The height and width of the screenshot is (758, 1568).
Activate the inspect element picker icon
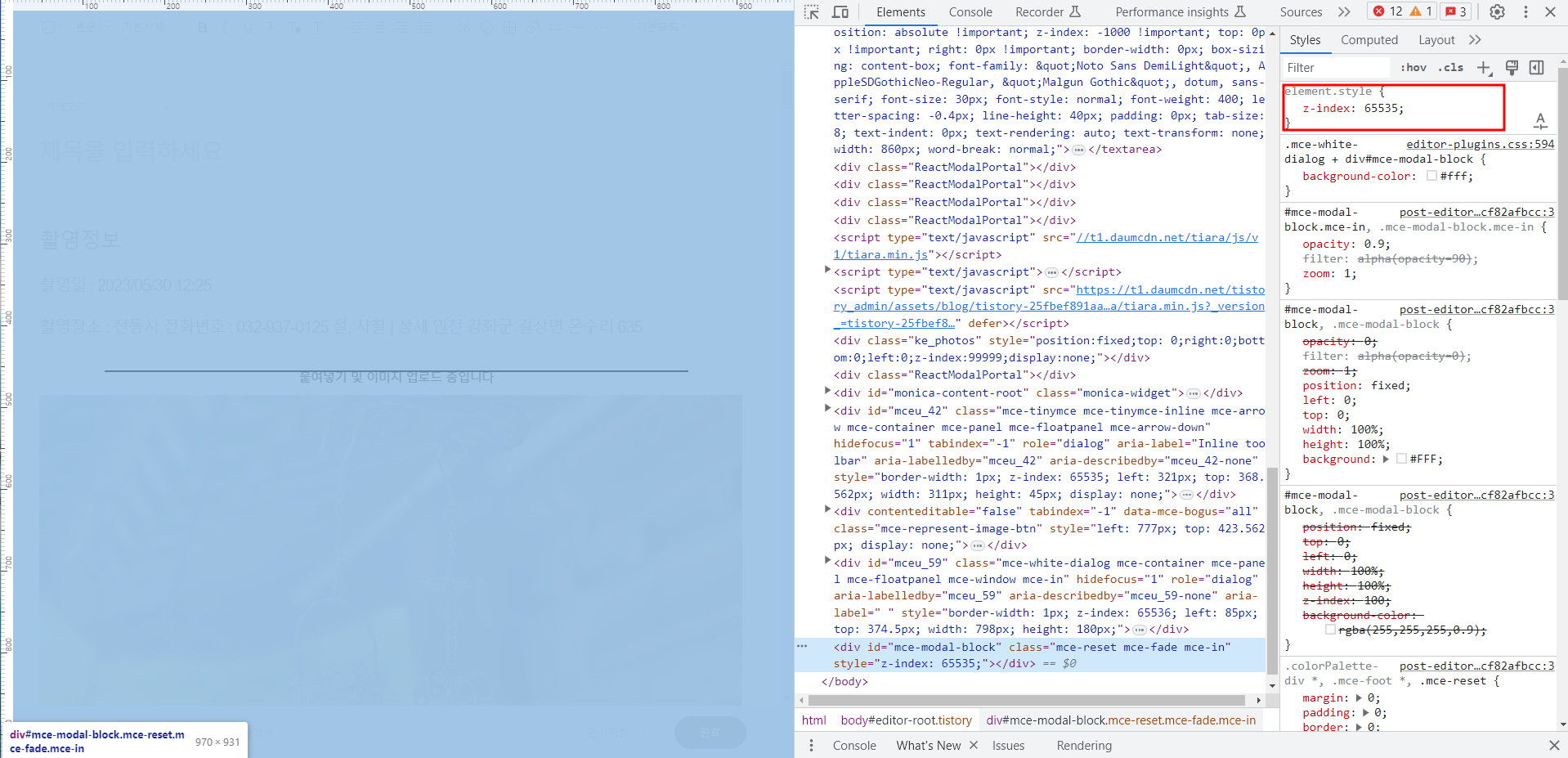tap(811, 11)
